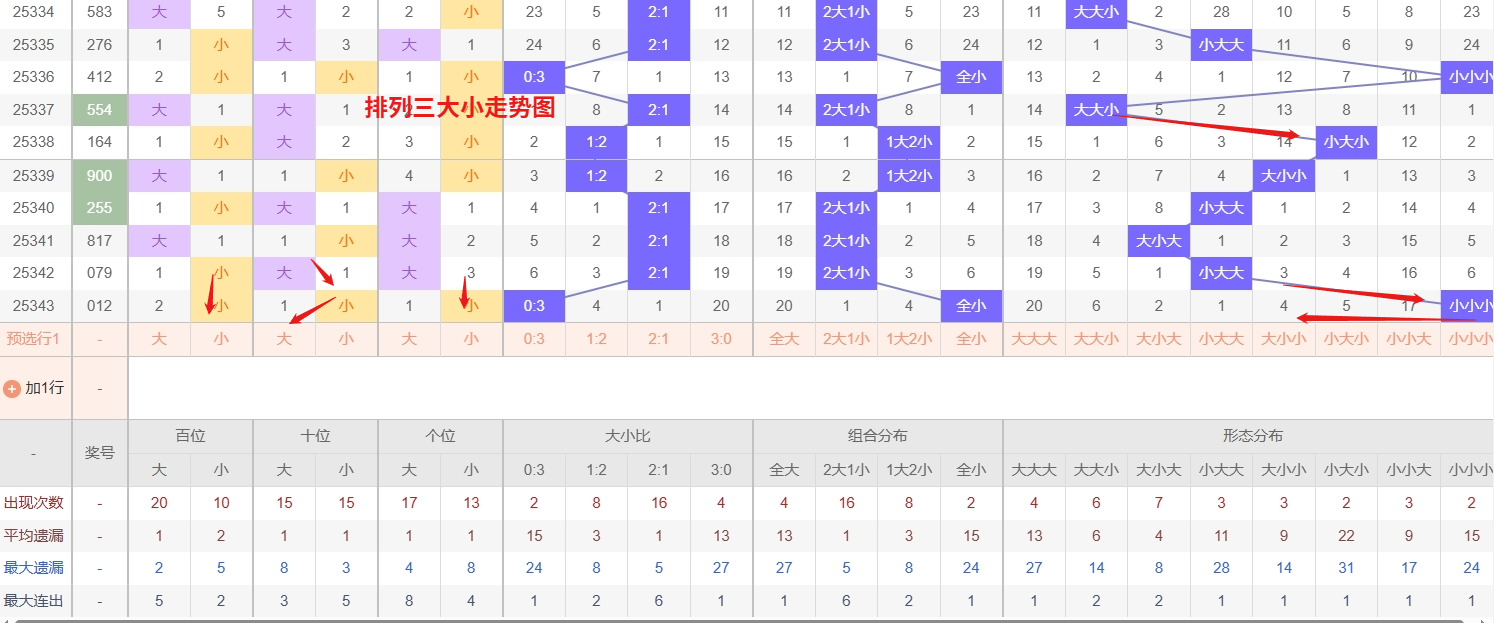
Task: Select 小 under 个位 in 预选行1
Action: point(471,339)
